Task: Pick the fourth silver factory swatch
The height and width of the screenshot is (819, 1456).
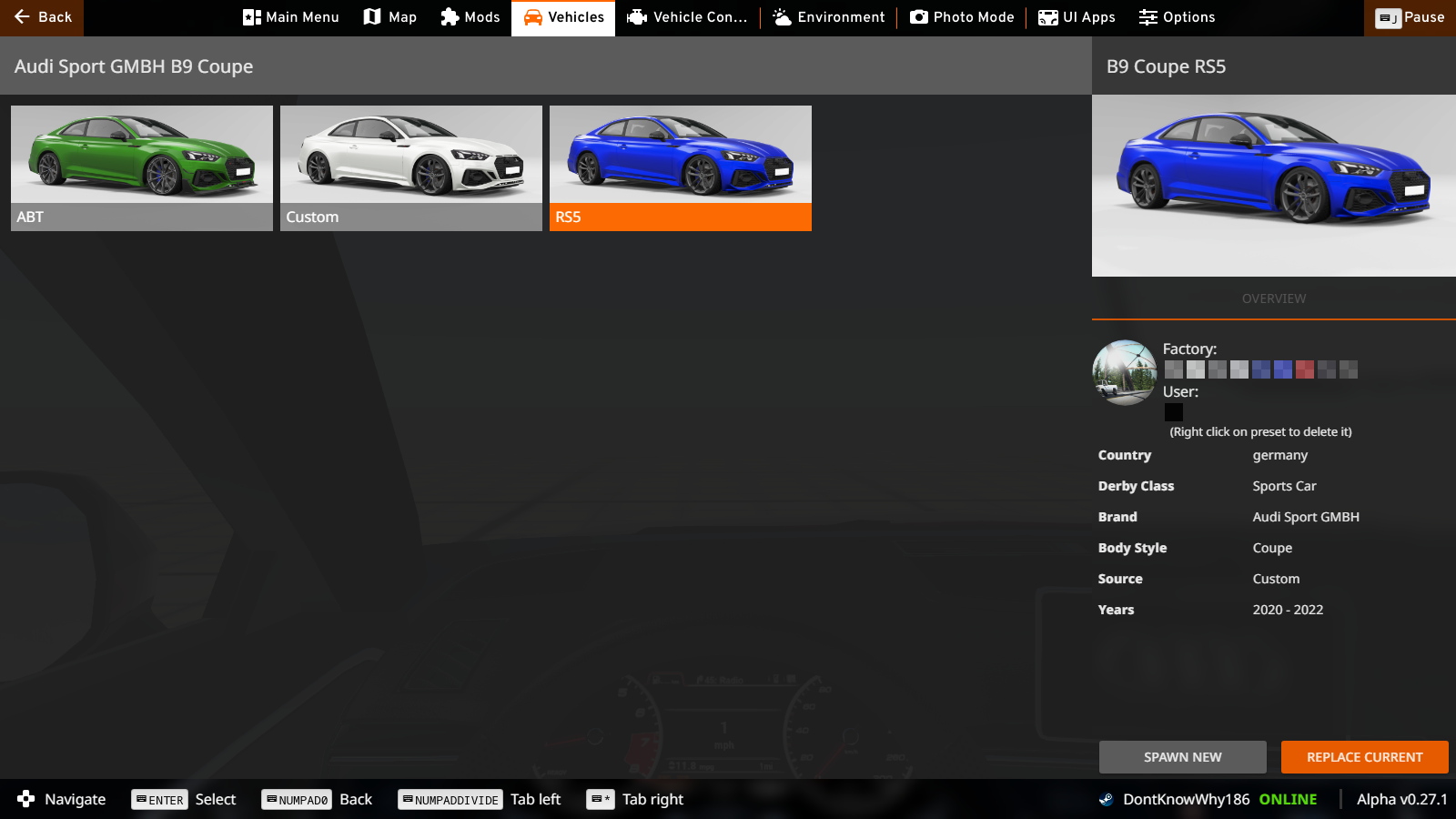Action: tap(1239, 369)
